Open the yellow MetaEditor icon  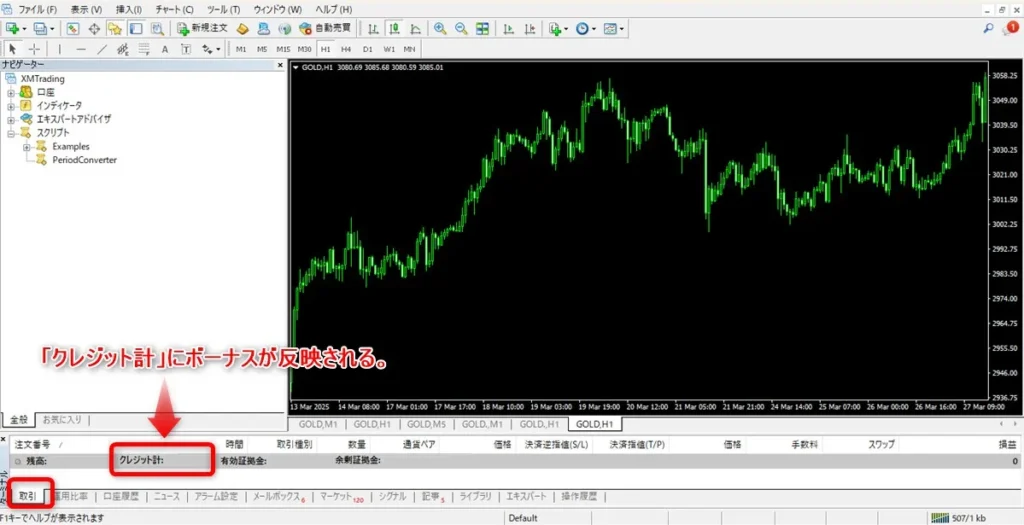242,29
